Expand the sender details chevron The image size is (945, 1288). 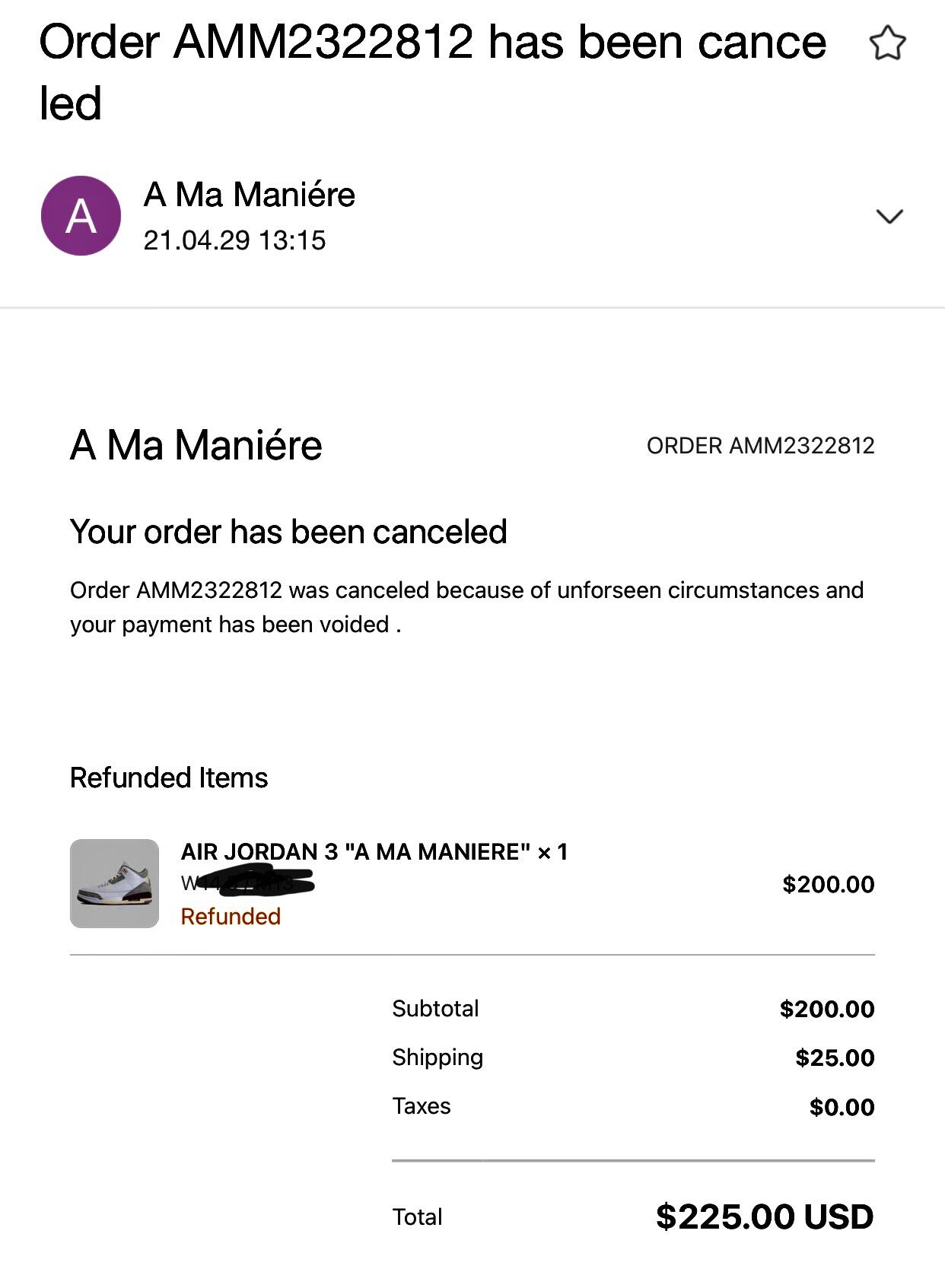889,217
